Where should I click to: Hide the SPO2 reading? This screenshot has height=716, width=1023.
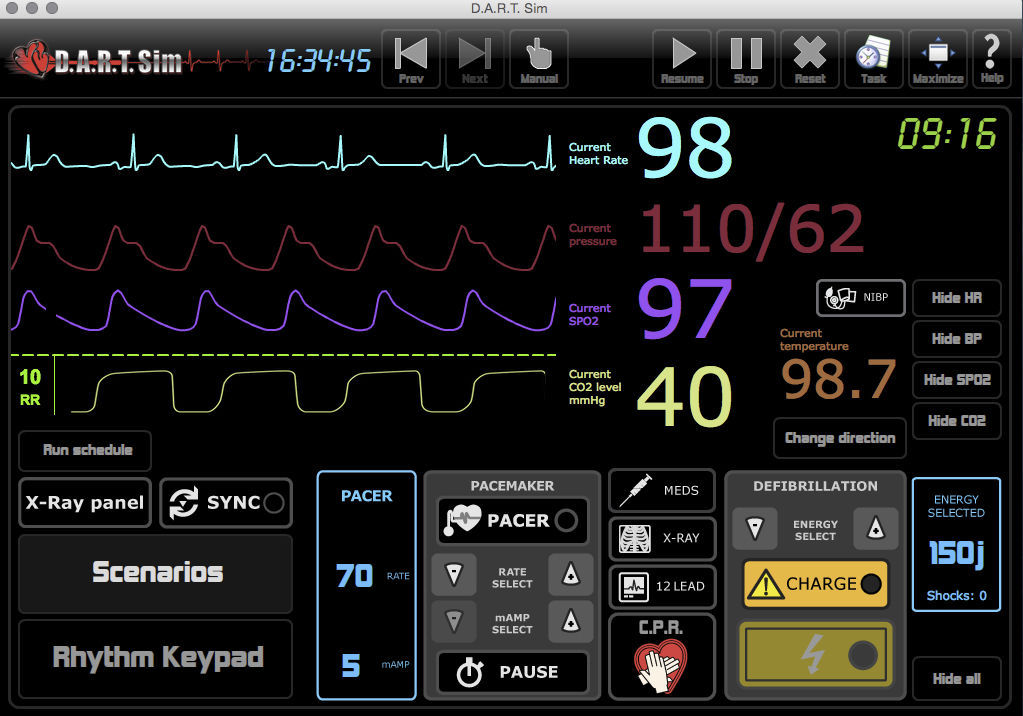tap(956, 380)
